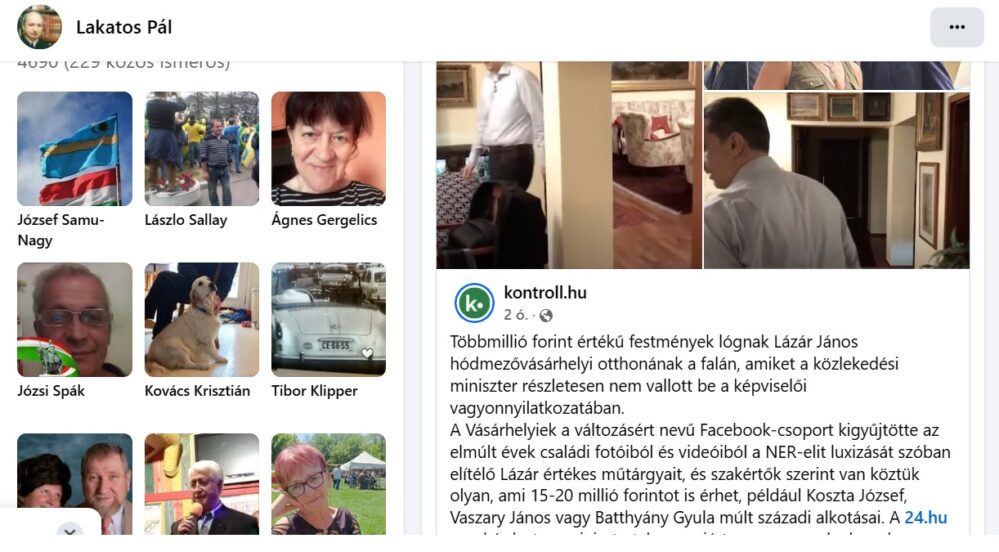Open the post photo of armchair living room
The width and height of the screenshot is (999, 552).
click(656, 164)
